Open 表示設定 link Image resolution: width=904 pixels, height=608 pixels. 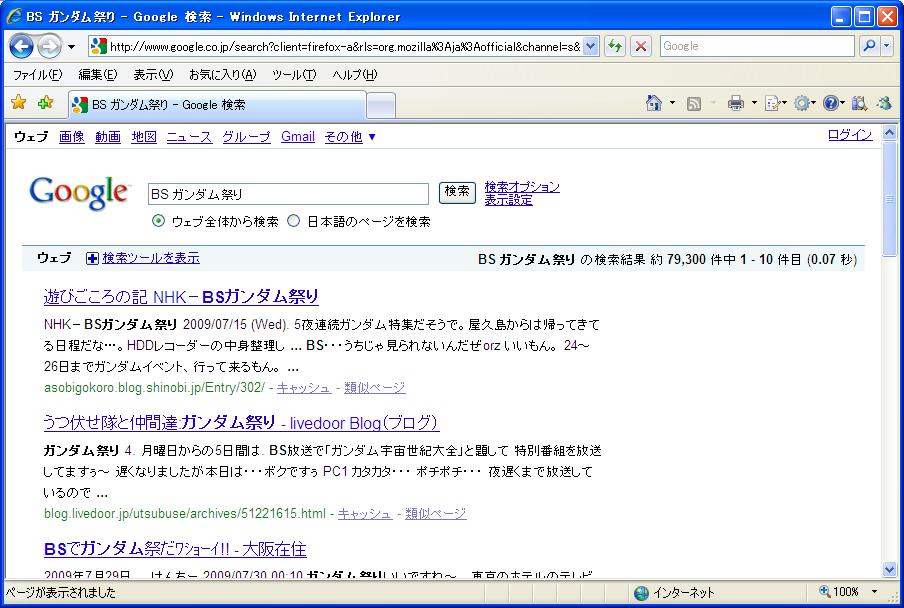[x=508, y=200]
